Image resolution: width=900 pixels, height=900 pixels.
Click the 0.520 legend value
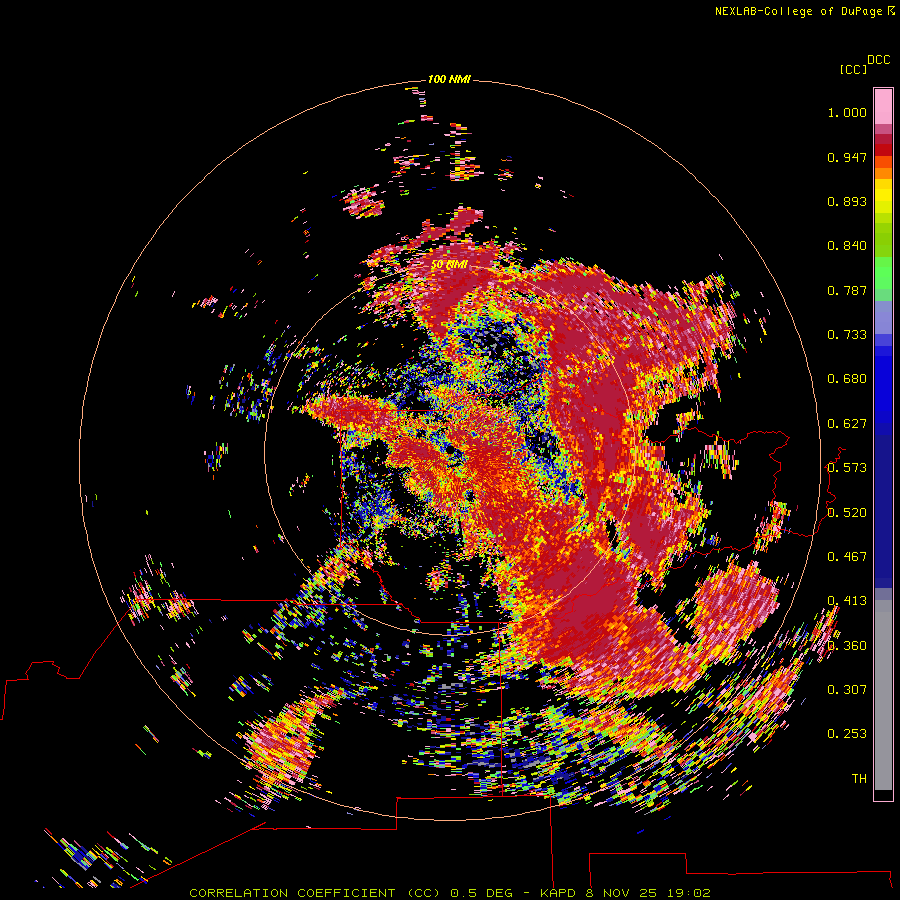(x=847, y=513)
